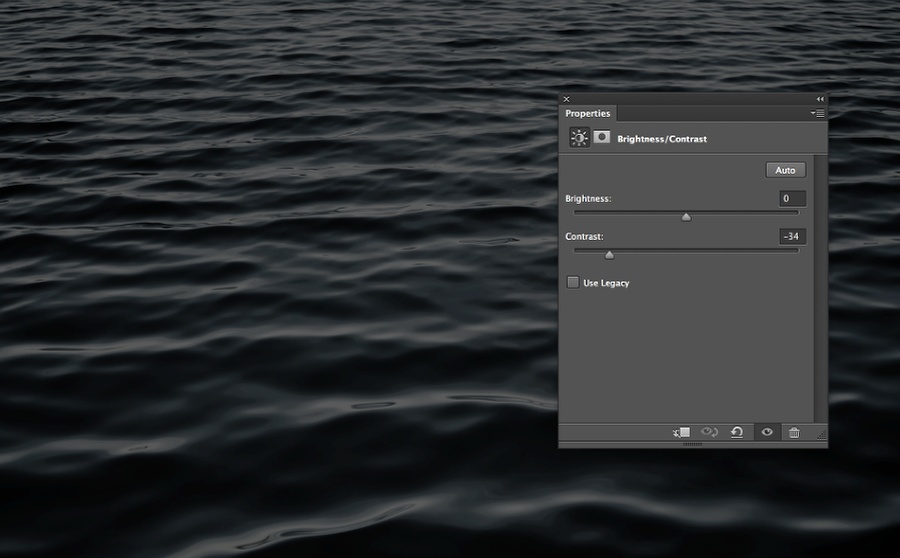Viewport: 900px width, 558px height.
Task: Collapse the panel with the double-arrow icon
Action: (x=820, y=99)
